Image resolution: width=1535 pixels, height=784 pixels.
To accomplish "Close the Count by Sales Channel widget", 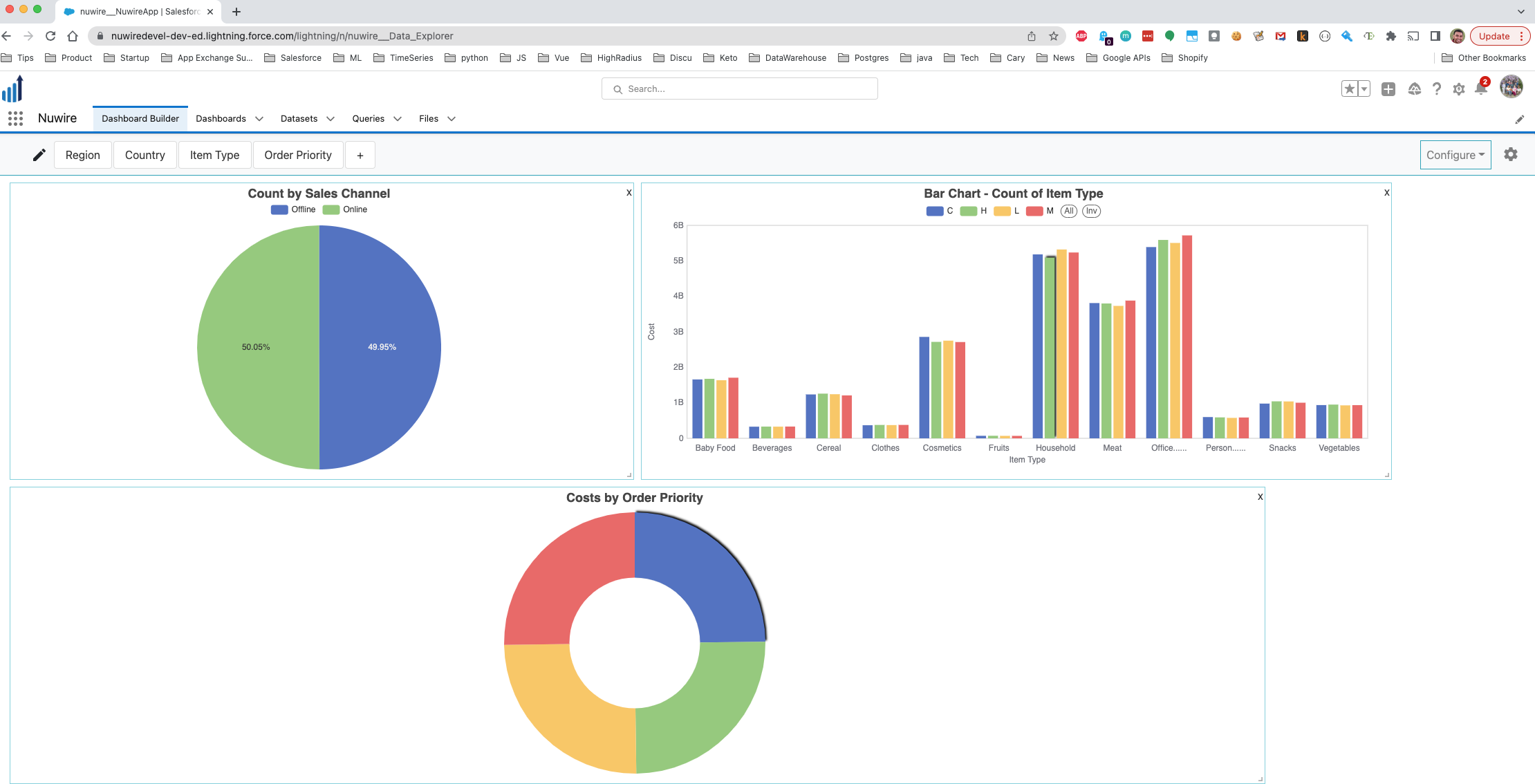I will (629, 193).
